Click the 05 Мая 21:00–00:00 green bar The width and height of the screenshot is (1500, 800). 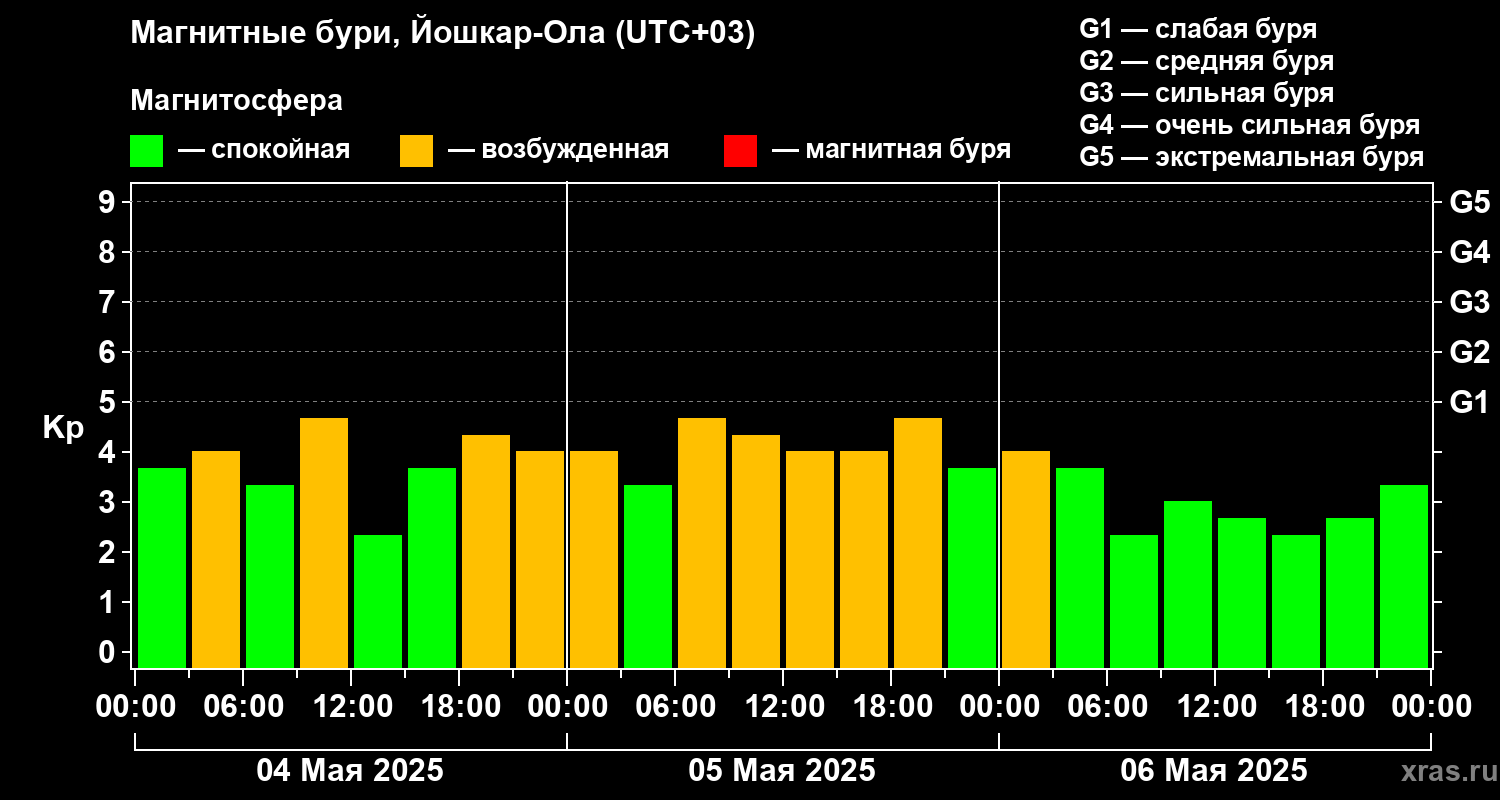[972, 568]
